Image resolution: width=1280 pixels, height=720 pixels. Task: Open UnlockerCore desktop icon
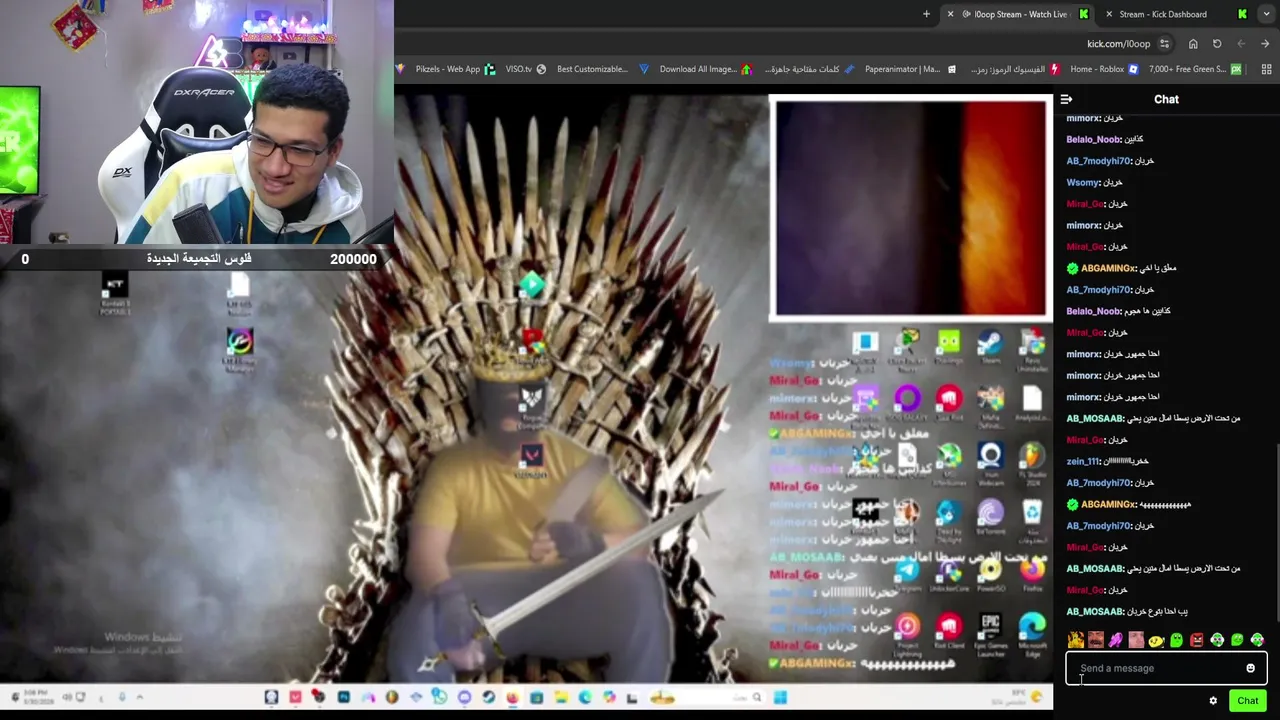point(949,573)
